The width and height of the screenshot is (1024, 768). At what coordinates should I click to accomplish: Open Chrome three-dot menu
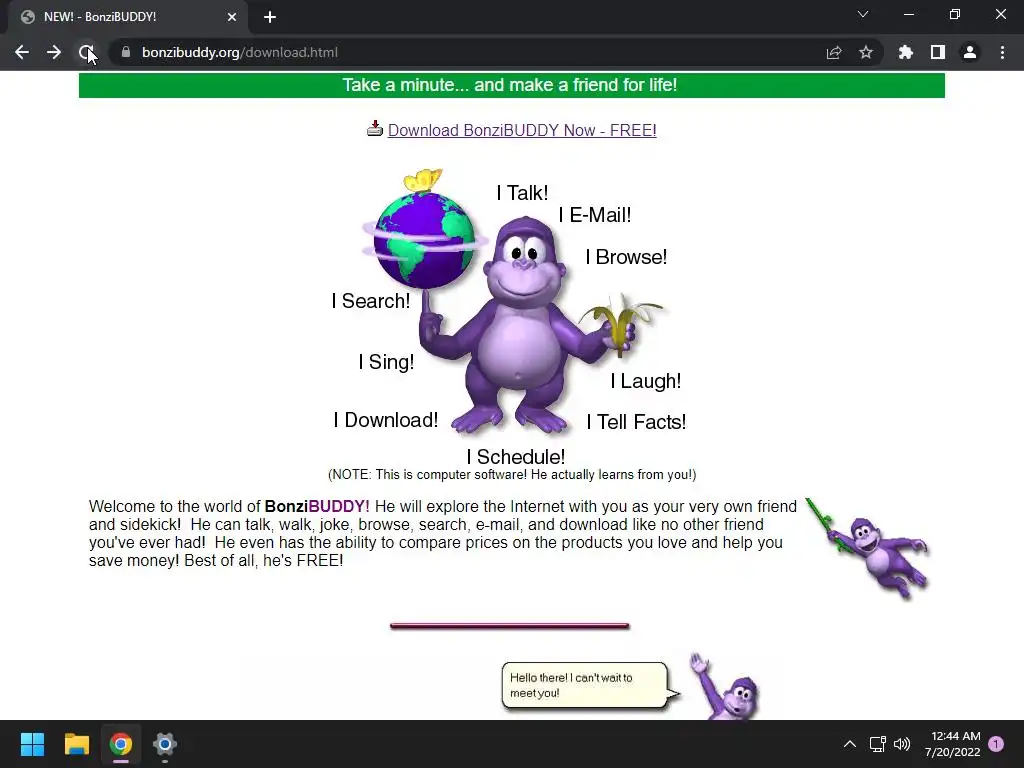[1002, 52]
